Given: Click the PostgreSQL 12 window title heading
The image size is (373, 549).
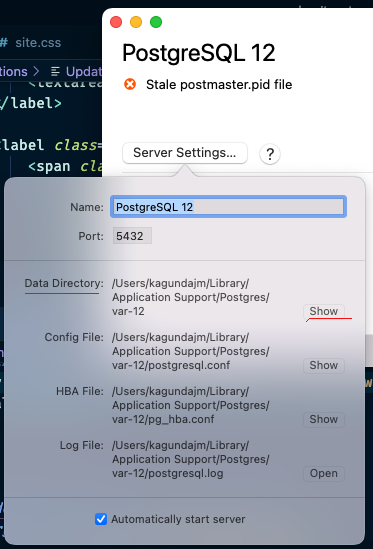Looking at the screenshot, I should (x=199, y=53).
